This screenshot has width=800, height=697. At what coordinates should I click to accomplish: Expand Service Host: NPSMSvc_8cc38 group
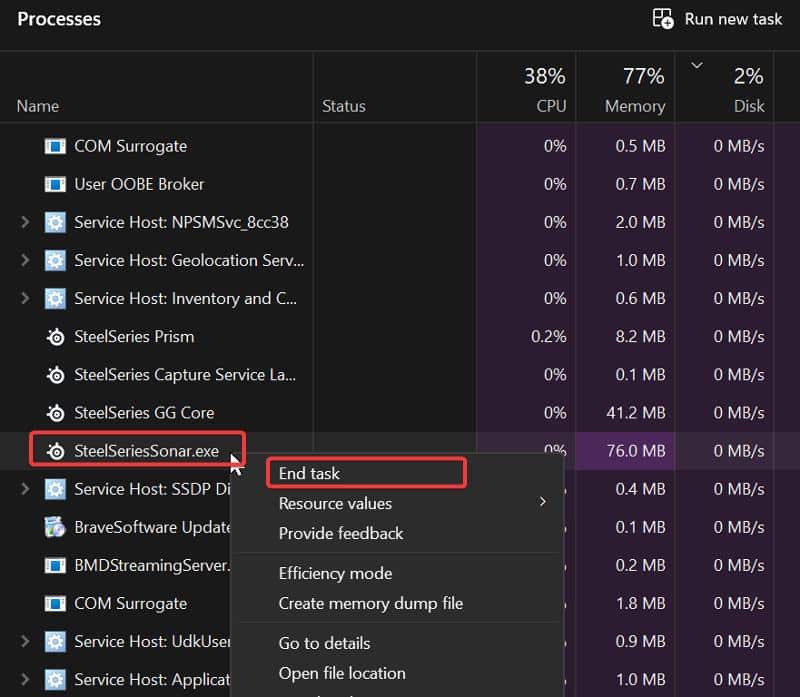[24, 222]
